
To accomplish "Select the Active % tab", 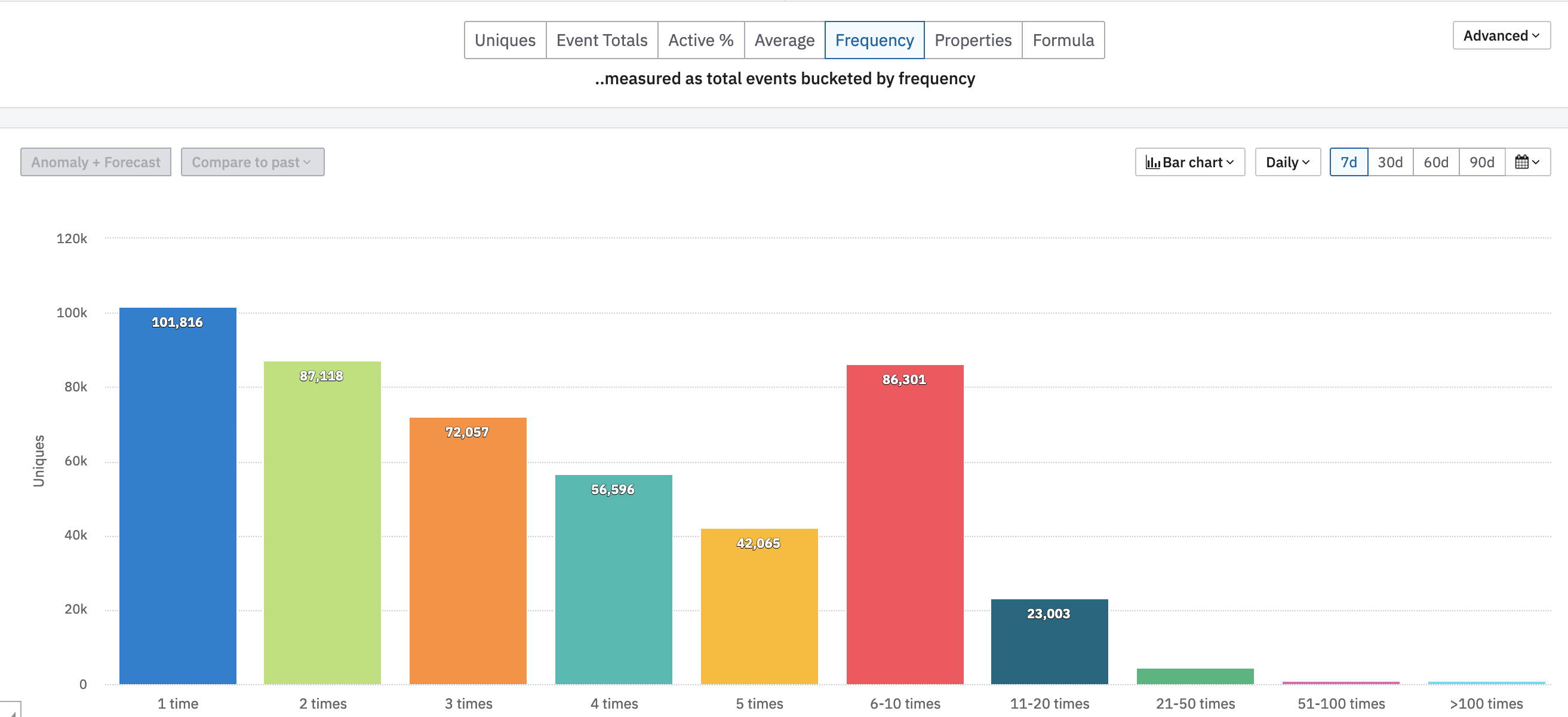I will coord(700,40).
